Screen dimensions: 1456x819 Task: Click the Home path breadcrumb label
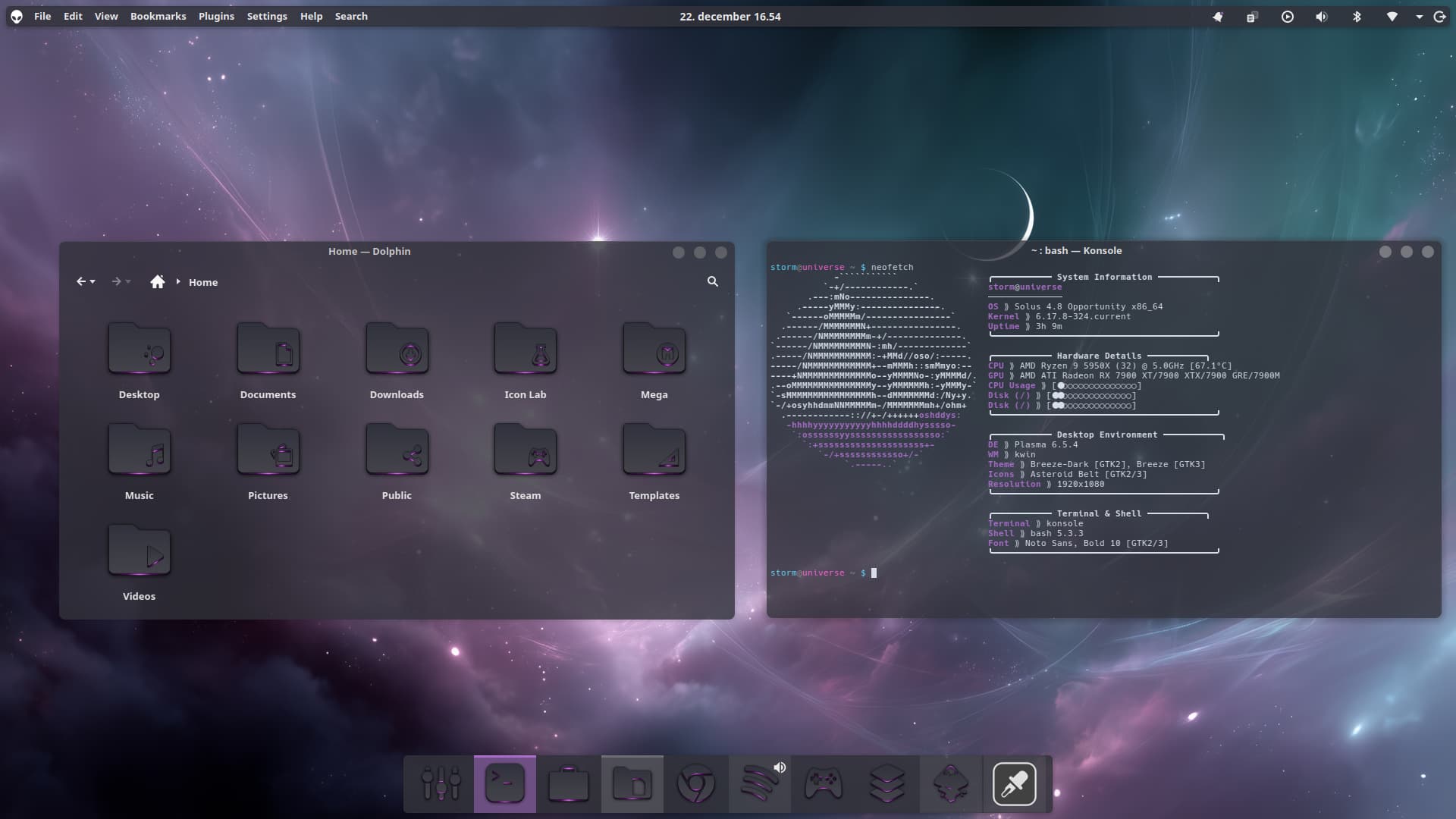tap(203, 282)
